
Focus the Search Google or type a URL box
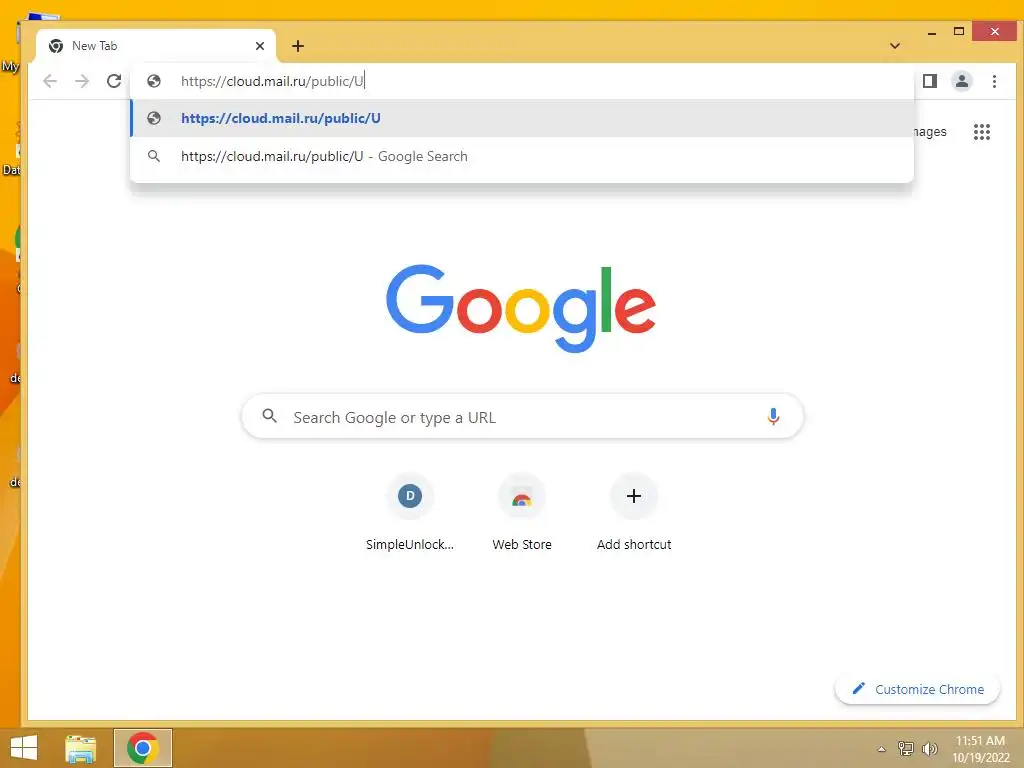point(522,417)
